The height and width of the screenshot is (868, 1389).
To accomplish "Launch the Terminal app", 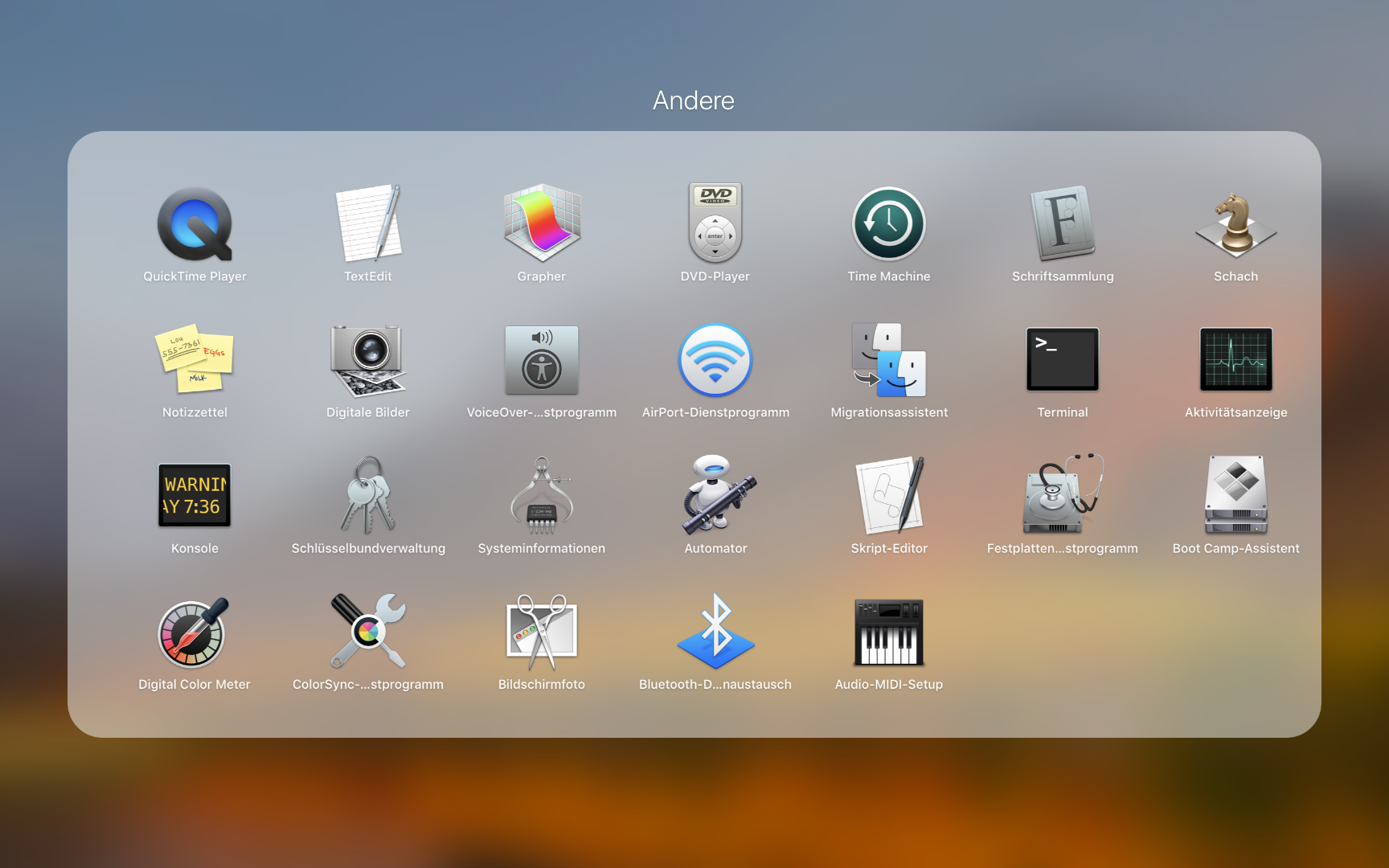I will pos(1063,359).
